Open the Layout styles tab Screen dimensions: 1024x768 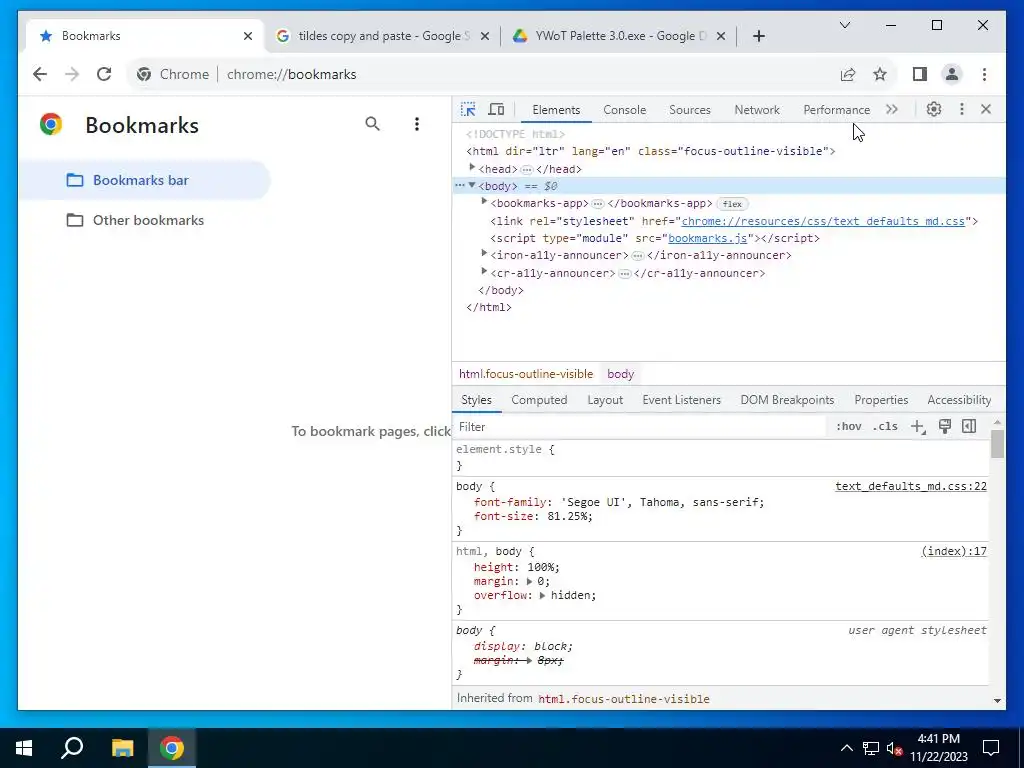click(x=605, y=400)
